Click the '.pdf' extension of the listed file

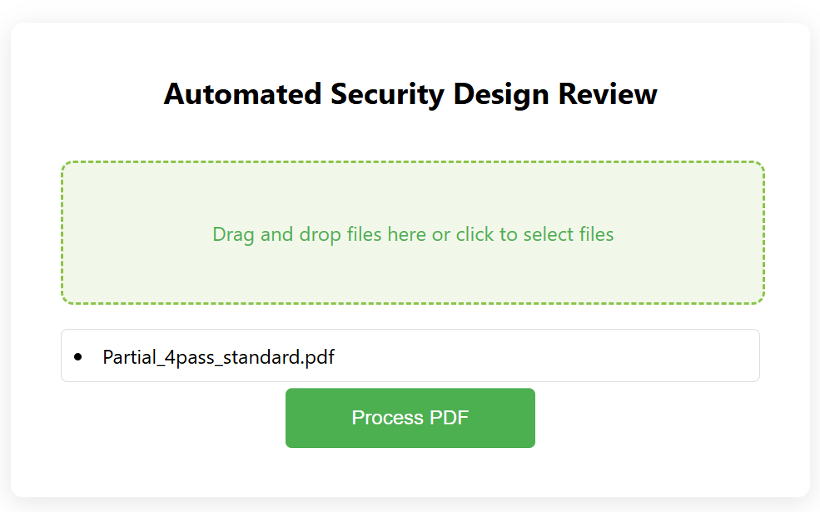click(315, 357)
